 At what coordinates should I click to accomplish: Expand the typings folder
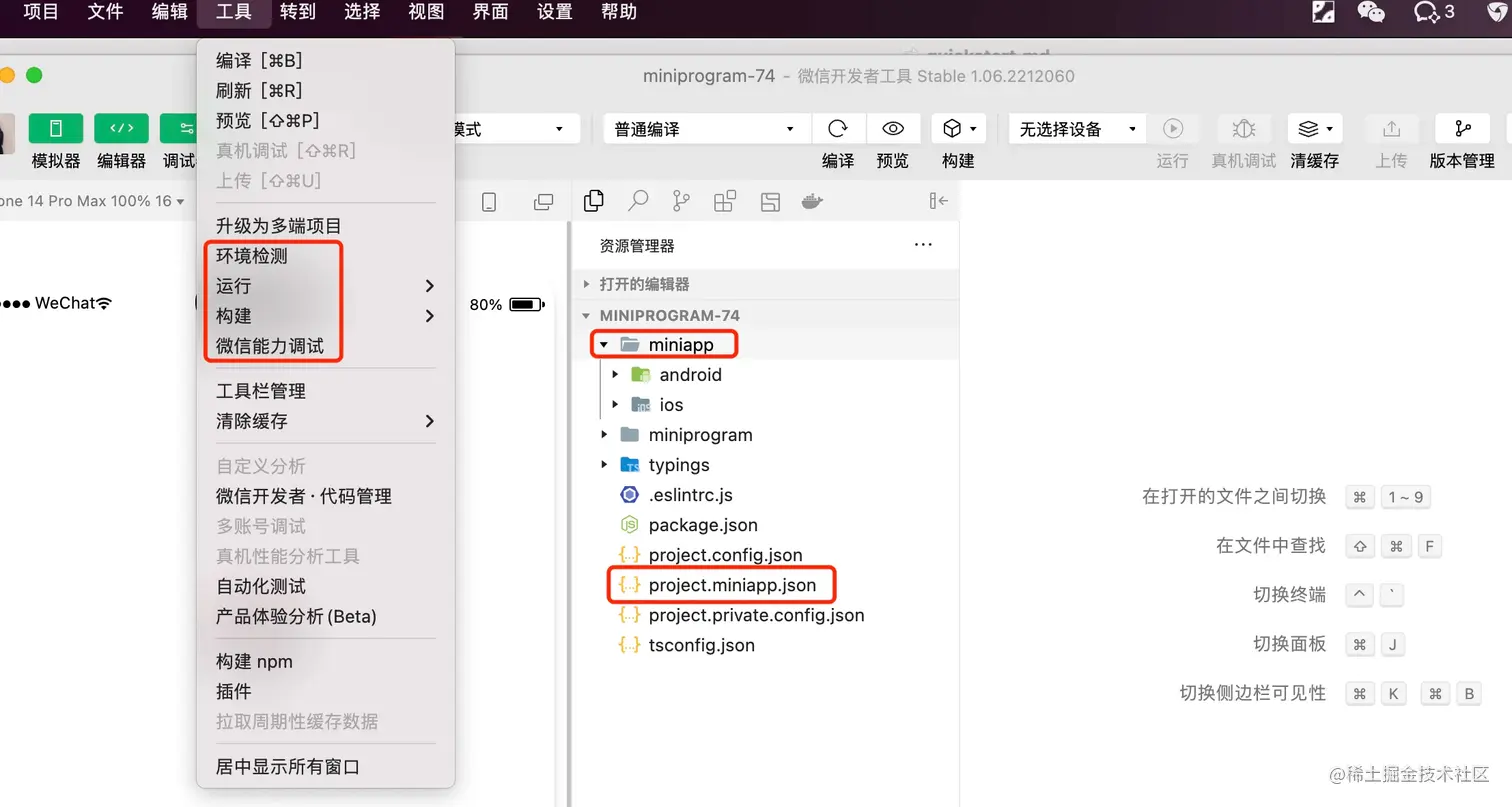click(x=766, y=465)
